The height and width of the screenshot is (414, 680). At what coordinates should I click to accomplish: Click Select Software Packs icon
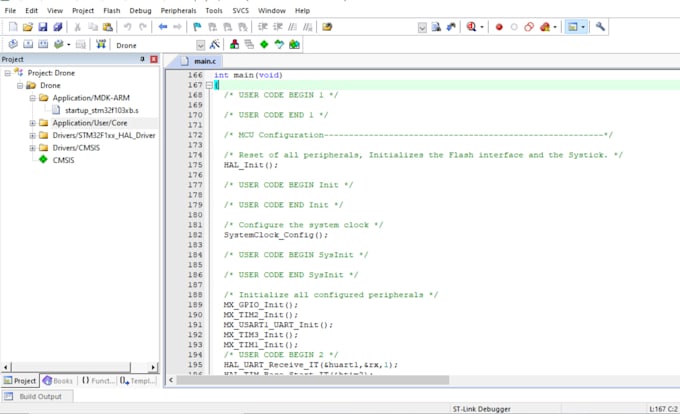tap(279, 44)
